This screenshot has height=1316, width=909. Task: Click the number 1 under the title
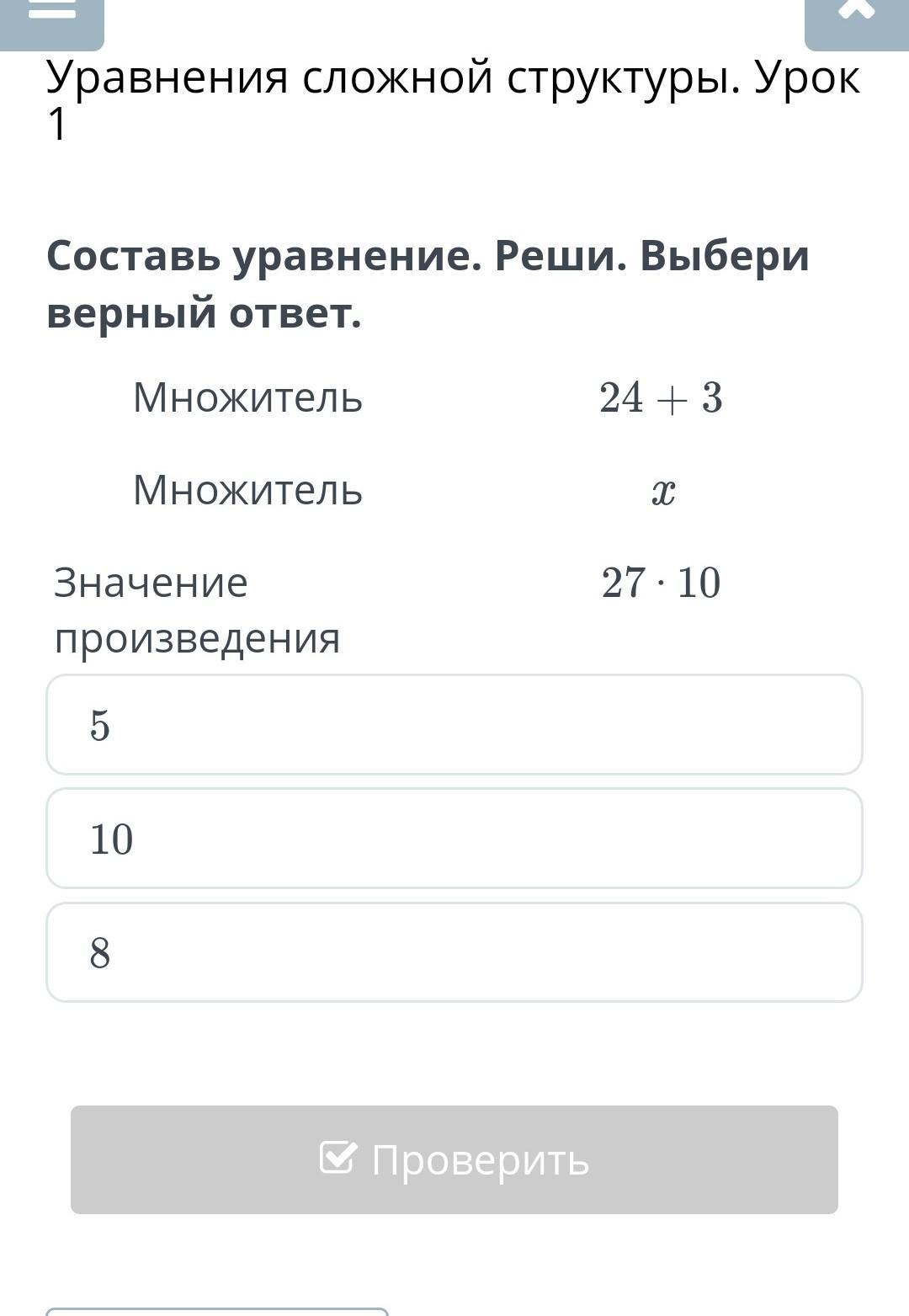(x=56, y=125)
